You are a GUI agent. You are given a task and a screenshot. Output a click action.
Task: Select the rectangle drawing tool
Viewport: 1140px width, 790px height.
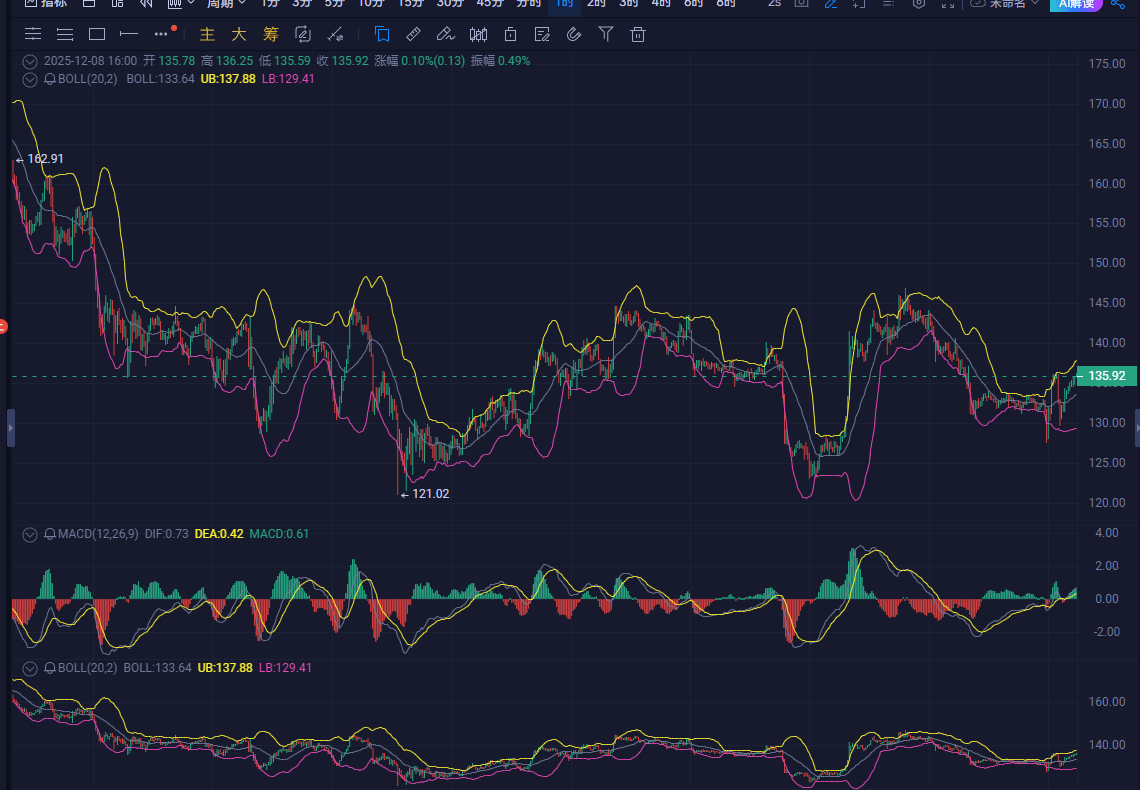(97, 35)
